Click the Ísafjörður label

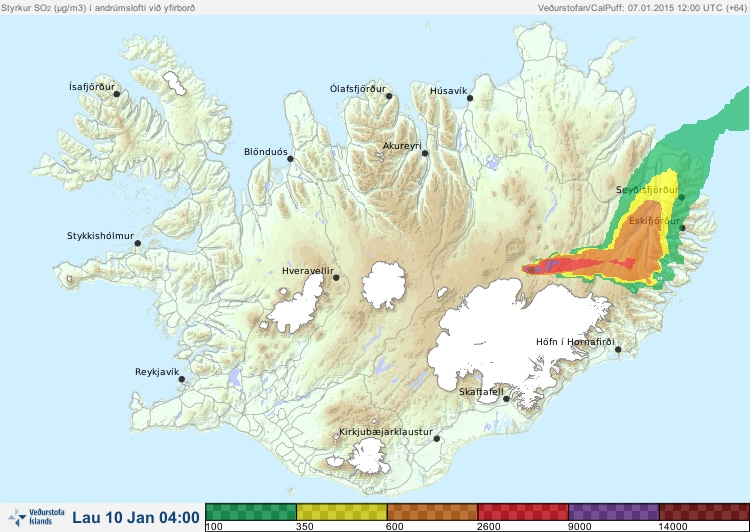click(x=92, y=87)
